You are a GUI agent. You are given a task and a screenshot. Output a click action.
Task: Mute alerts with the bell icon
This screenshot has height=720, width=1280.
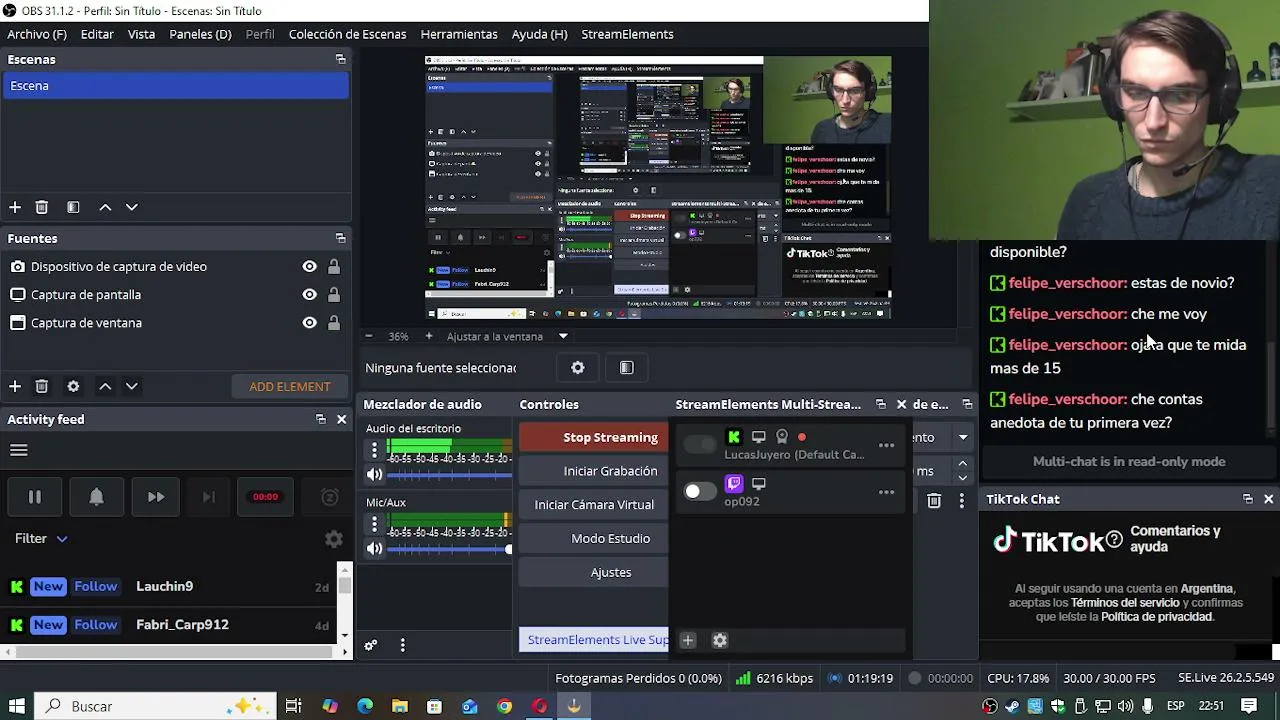click(96, 497)
